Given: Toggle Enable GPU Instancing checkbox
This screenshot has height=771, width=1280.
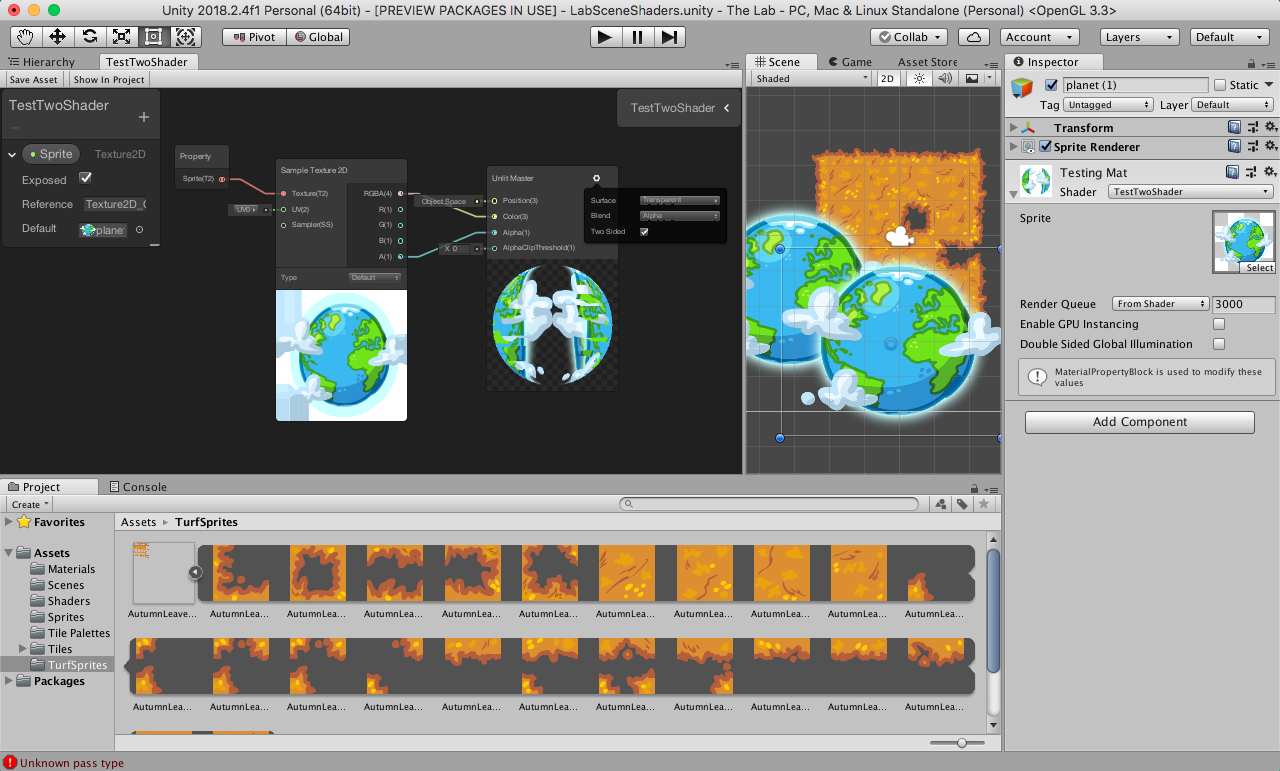Looking at the screenshot, I should [x=1219, y=324].
